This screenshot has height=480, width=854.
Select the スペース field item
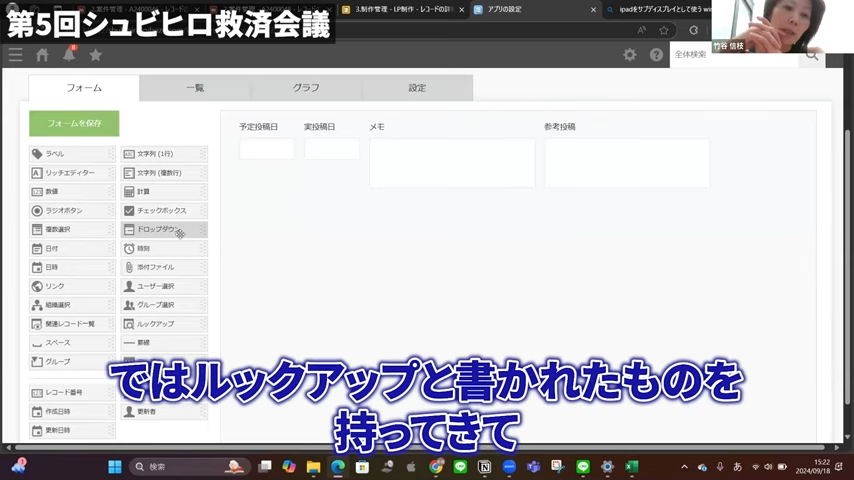(72, 343)
